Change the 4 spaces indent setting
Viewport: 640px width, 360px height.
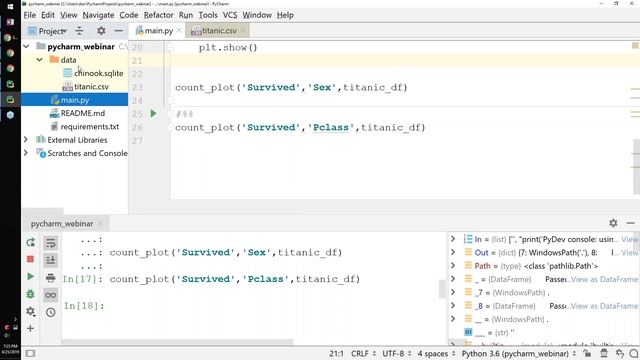(x=436, y=353)
